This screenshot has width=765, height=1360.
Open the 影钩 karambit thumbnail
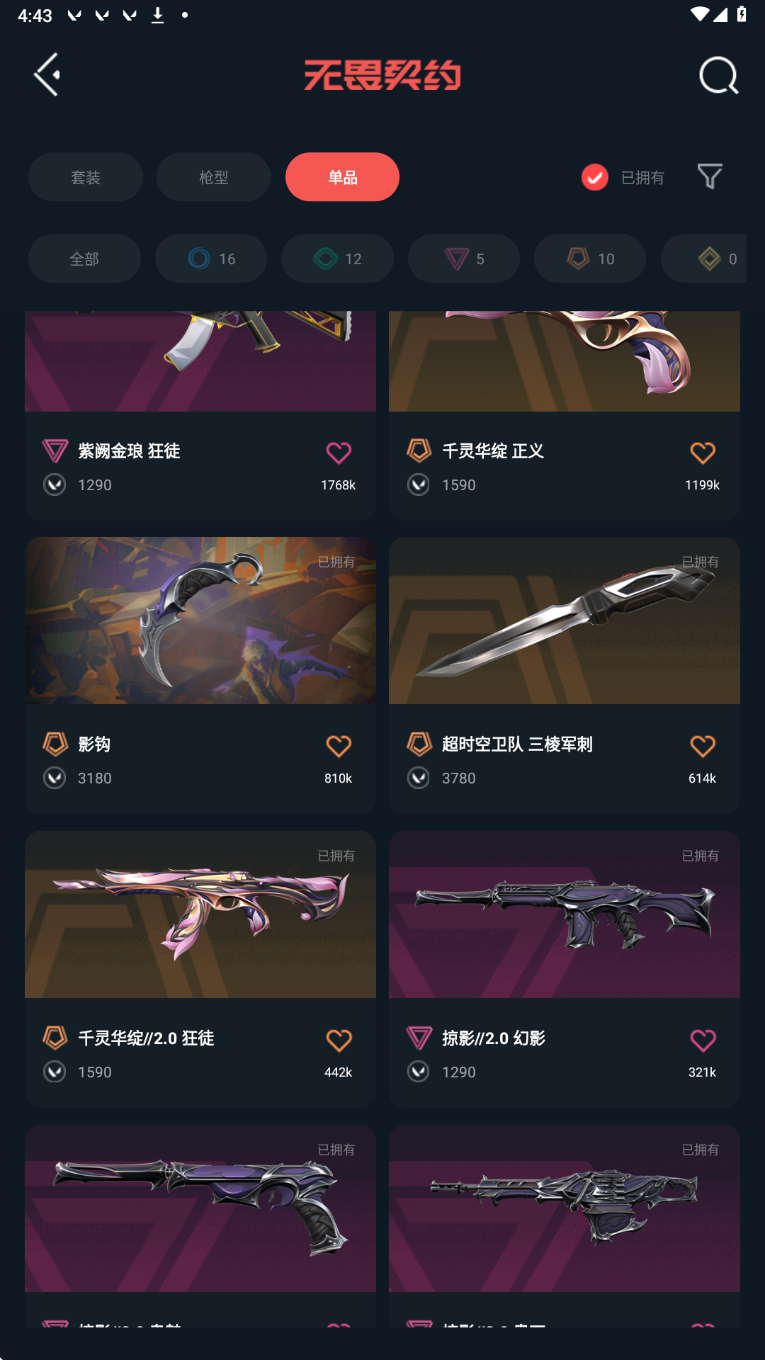coord(200,621)
